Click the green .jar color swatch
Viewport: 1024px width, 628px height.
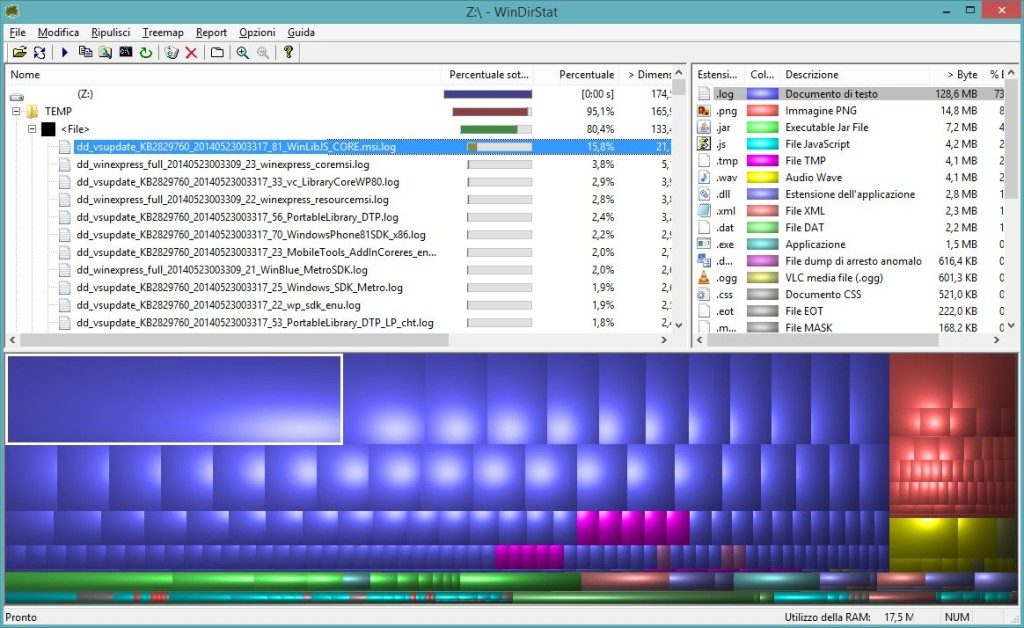click(762, 127)
